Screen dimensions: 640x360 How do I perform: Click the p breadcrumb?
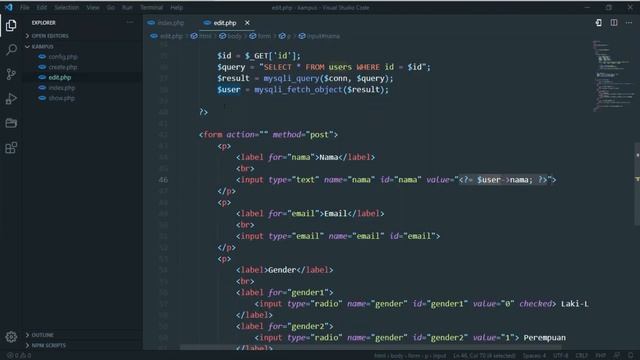(285, 36)
